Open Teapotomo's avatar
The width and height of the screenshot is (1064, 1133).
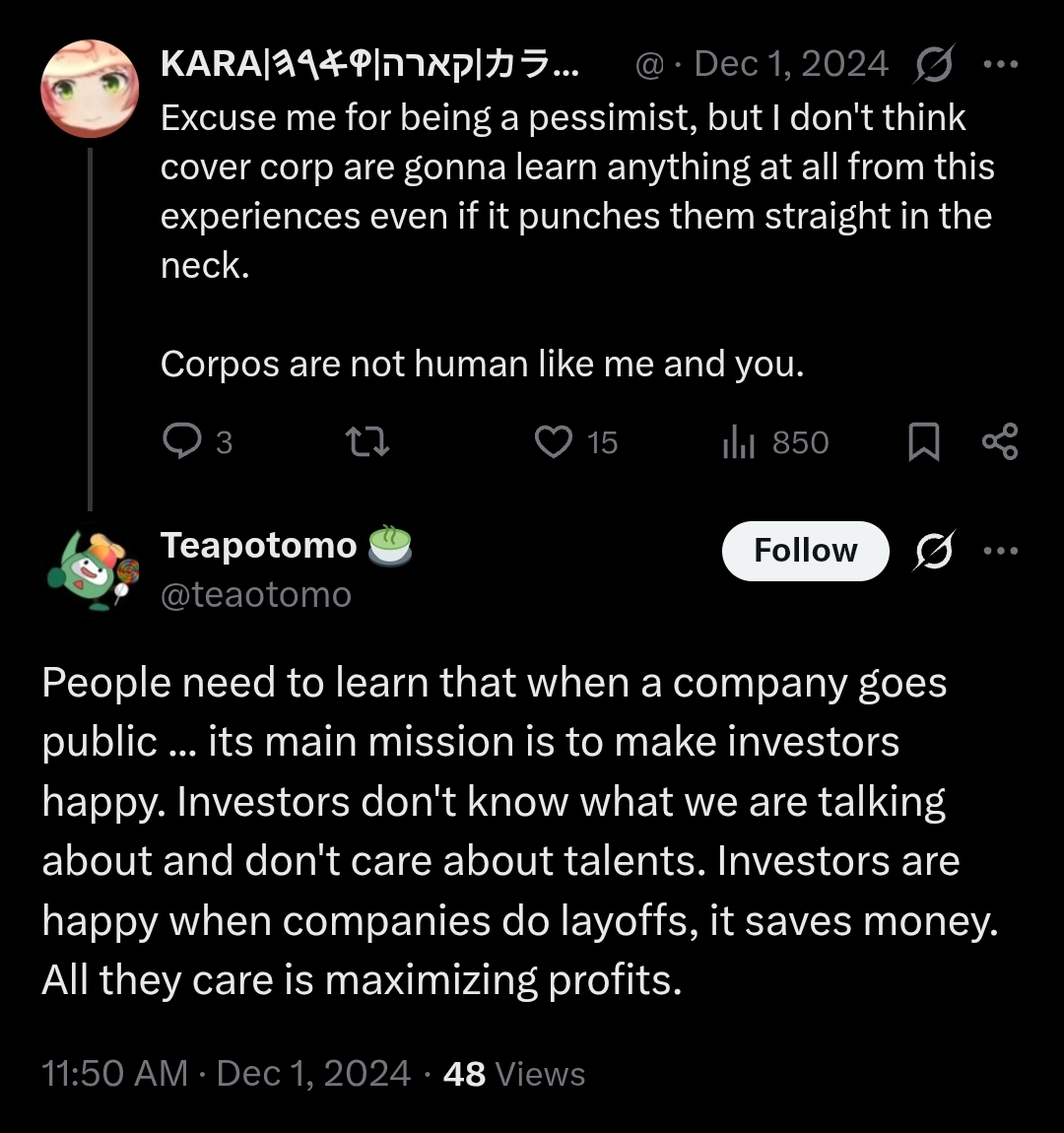[x=91, y=570]
